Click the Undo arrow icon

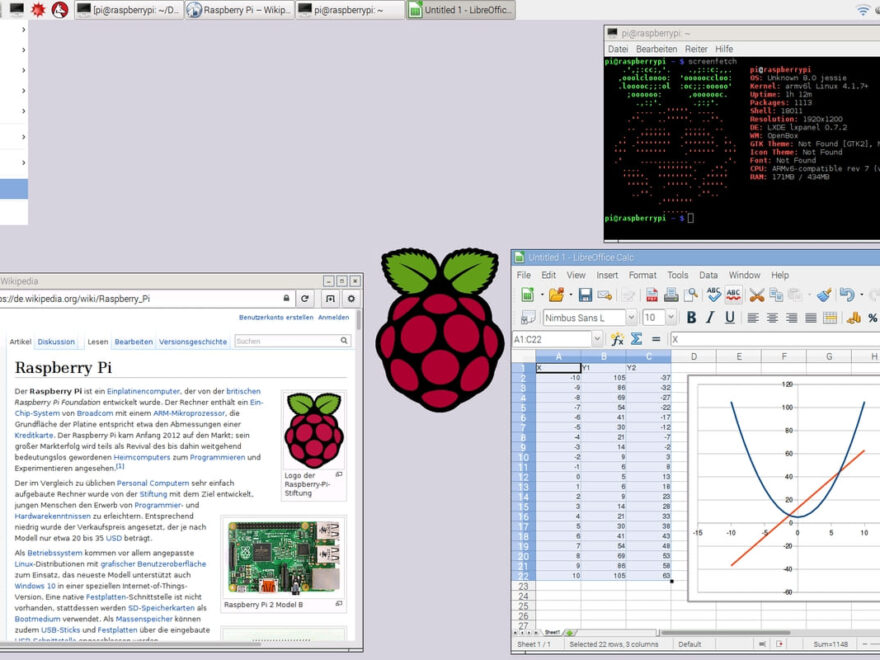(x=847, y=295)
